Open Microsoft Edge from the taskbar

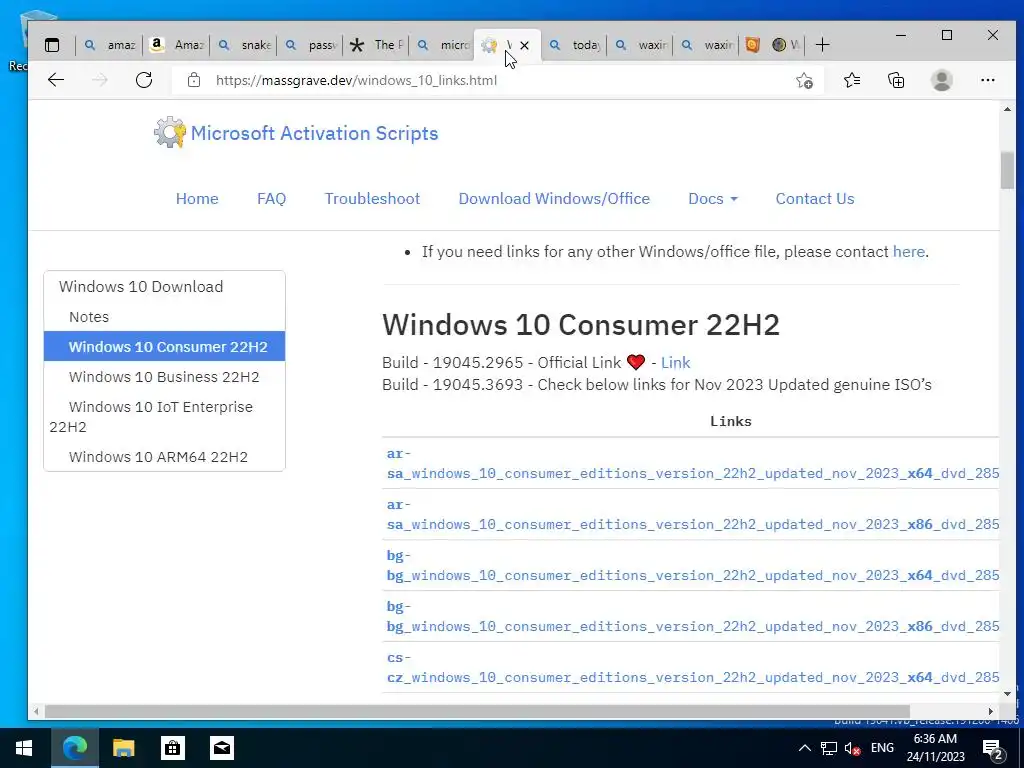pyautogui.click(x=74, y=748)
